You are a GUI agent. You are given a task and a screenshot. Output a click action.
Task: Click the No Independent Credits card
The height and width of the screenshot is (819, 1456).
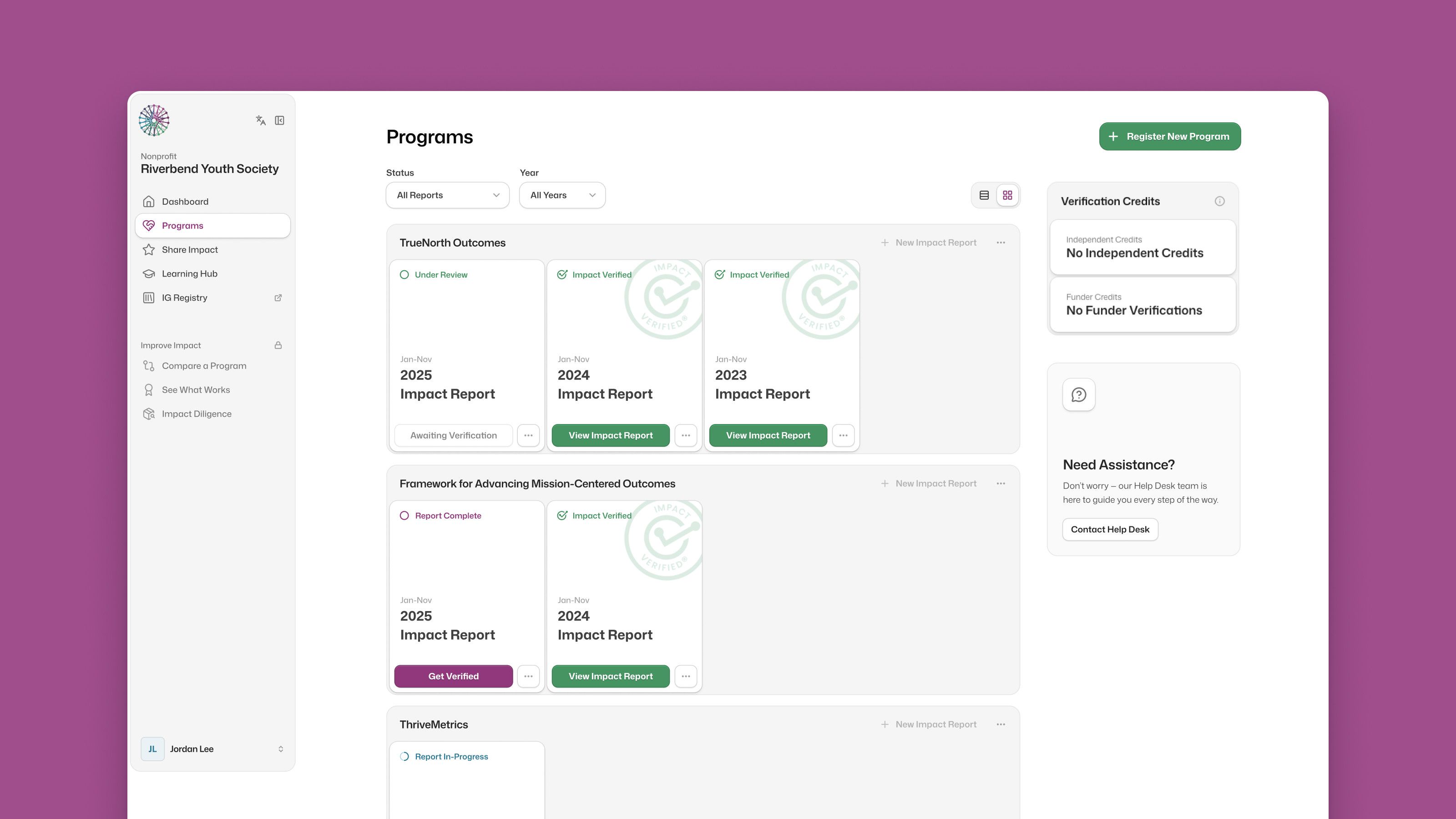coord(1143,247)
